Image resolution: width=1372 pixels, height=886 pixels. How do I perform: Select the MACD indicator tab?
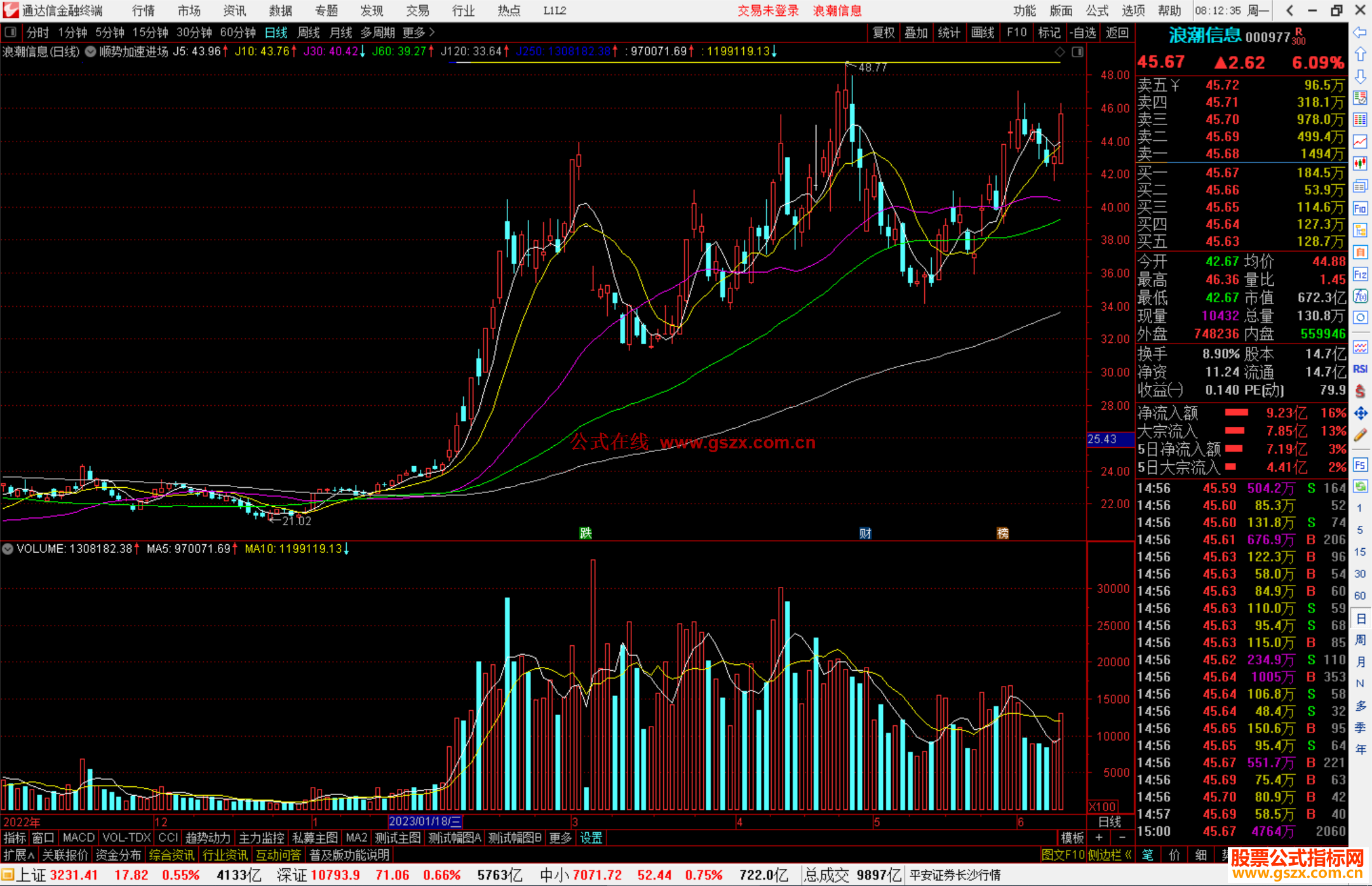(78, 838)
